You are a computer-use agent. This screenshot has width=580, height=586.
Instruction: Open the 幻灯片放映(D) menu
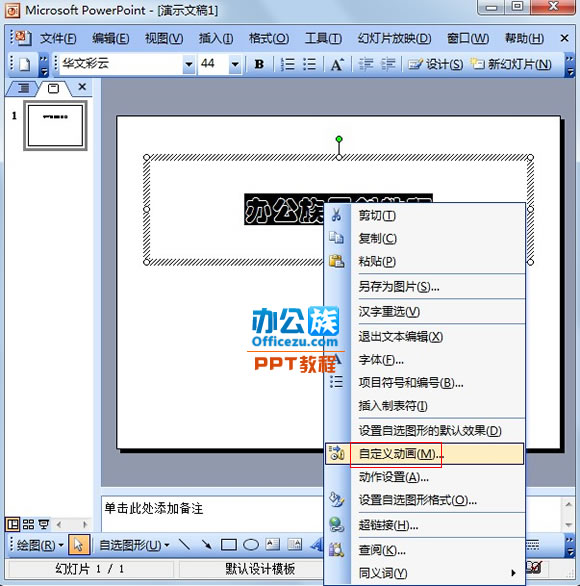coord(394,38)
